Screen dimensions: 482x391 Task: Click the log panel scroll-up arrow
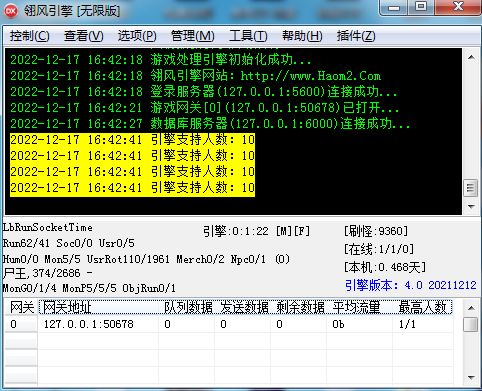click(471, 57)
